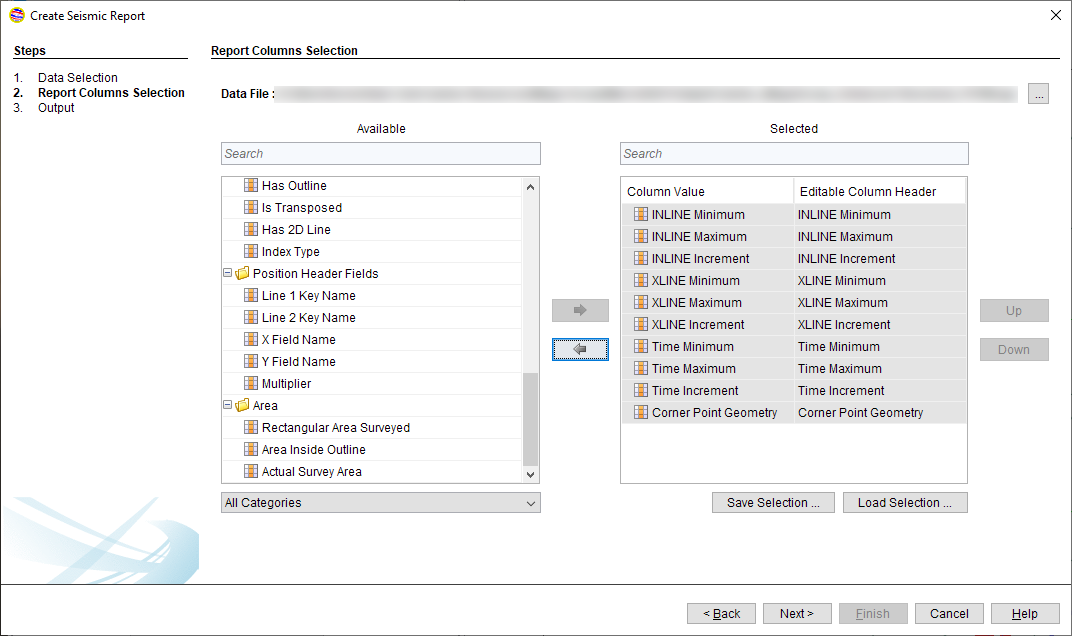Go back with the Back button

721,613
